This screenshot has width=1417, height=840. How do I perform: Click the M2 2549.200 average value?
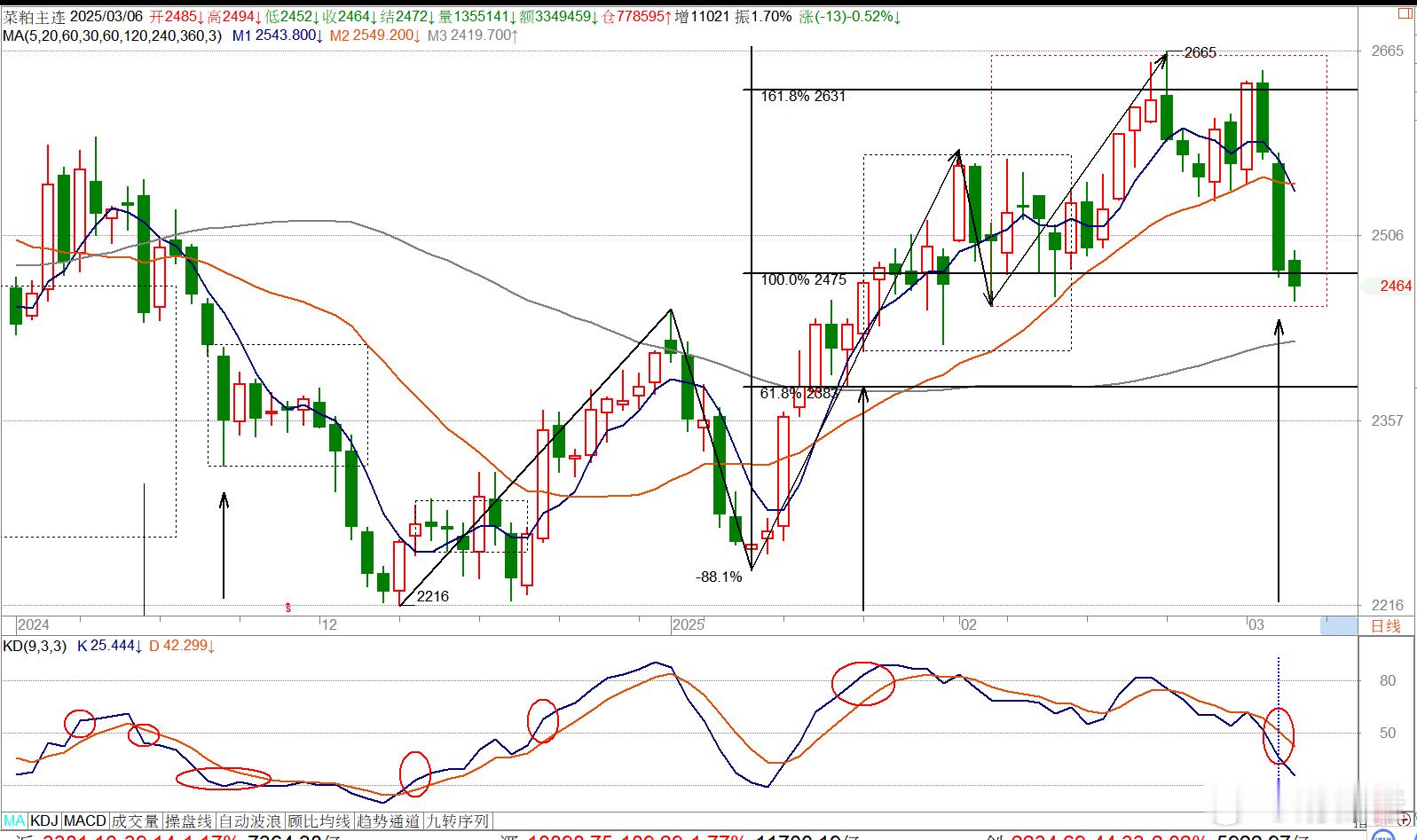pos(375,35)
